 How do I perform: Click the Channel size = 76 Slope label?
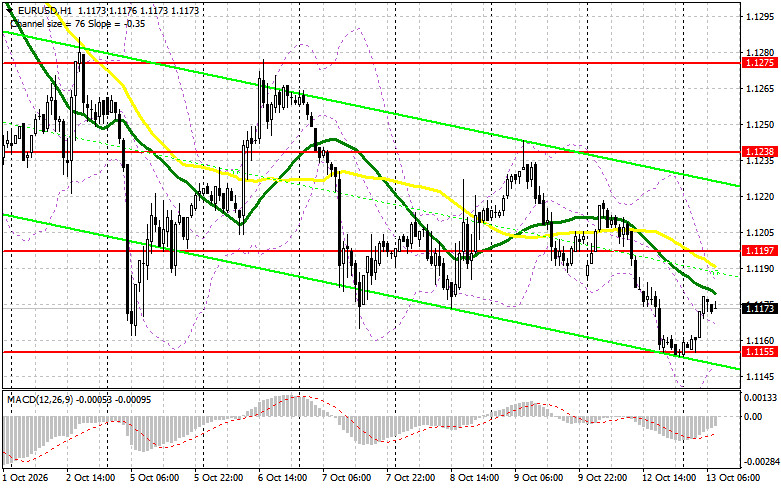tap(78, 23)
